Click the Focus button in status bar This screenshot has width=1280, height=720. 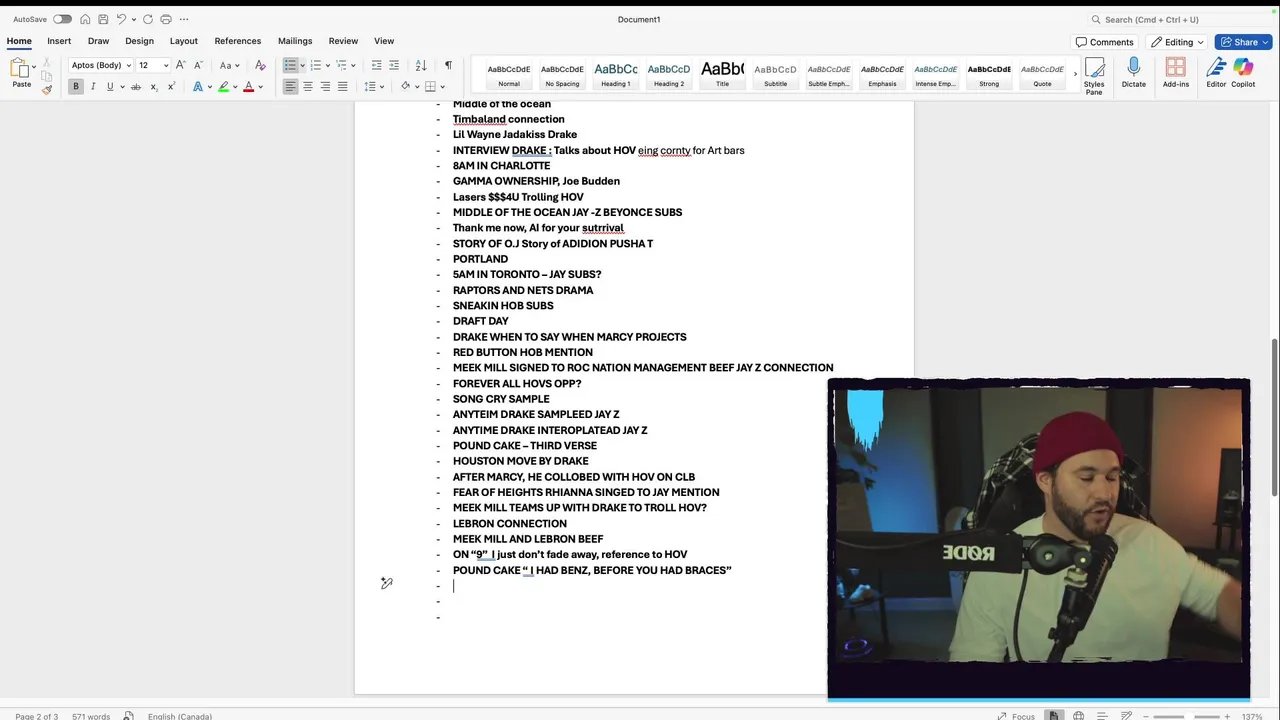tap(1016, 716)
